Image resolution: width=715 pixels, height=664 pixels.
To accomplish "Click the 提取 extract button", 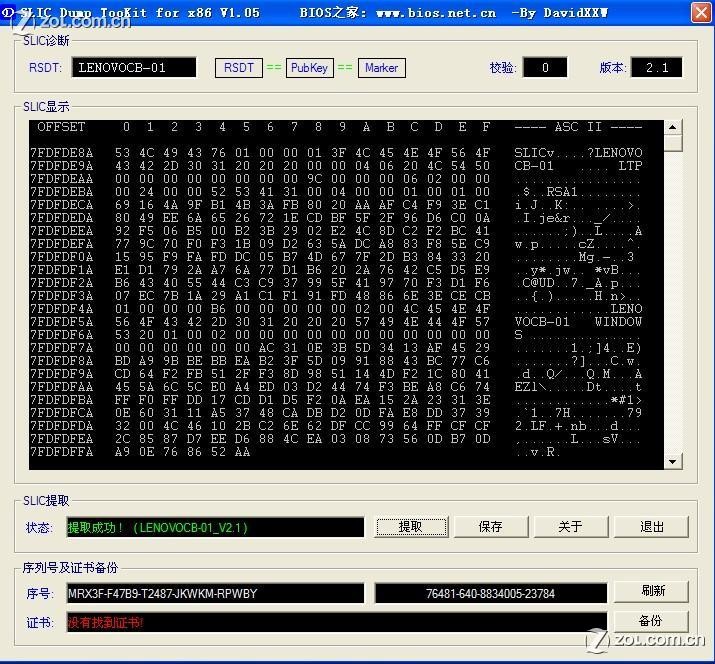I will (x=411, y=527).
